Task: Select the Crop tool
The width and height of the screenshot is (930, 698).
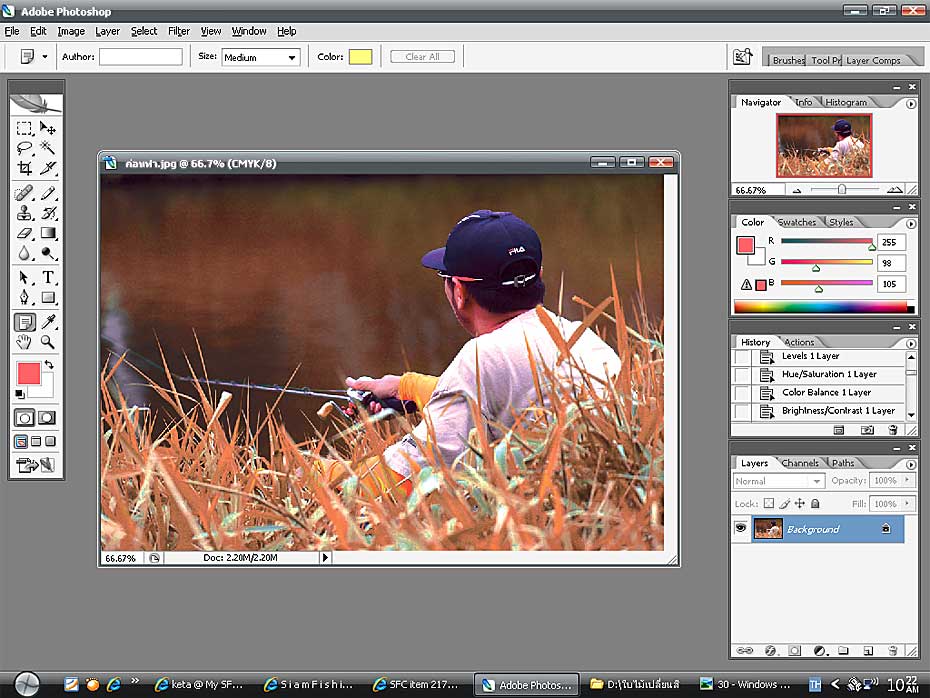Action: click(x=24, y=168)
